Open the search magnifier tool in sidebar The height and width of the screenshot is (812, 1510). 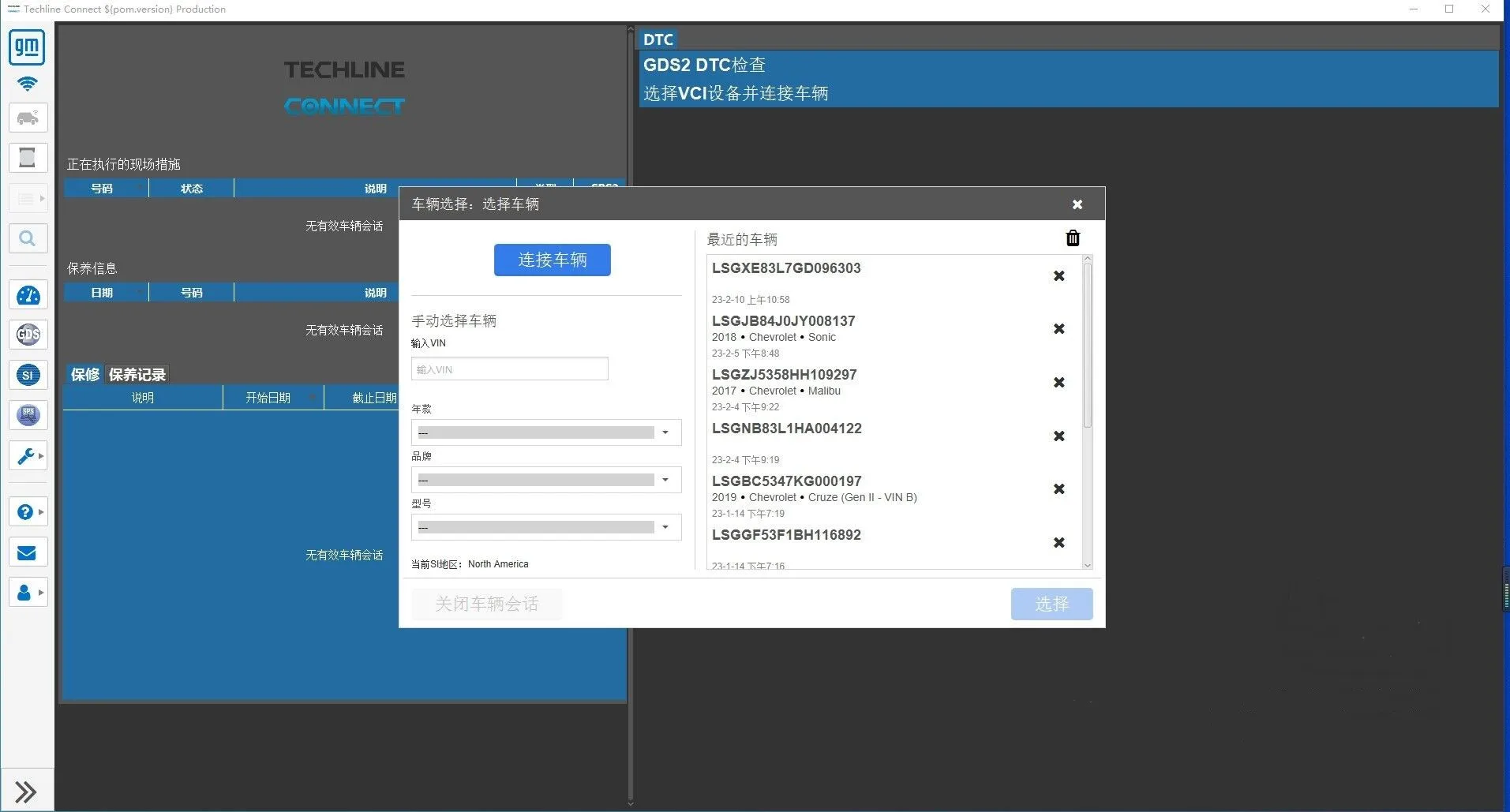[28, 238]
